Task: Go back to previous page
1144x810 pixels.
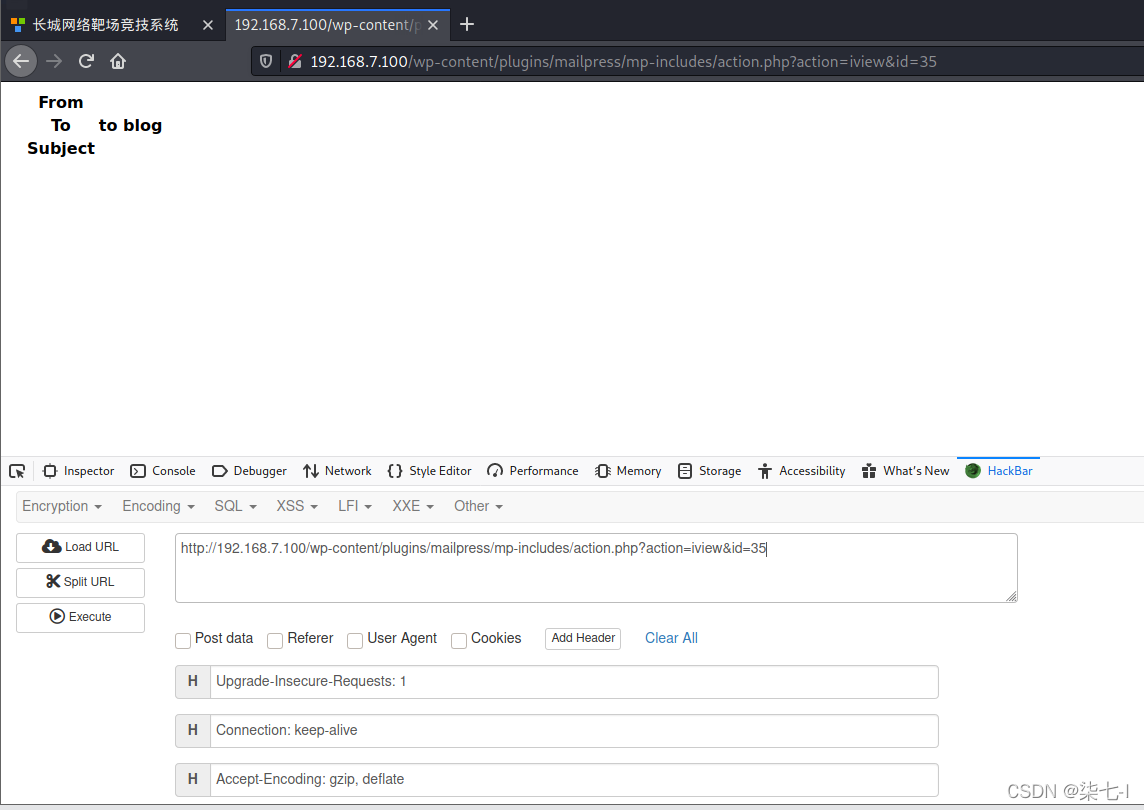Action: click(x=21, y=61)
